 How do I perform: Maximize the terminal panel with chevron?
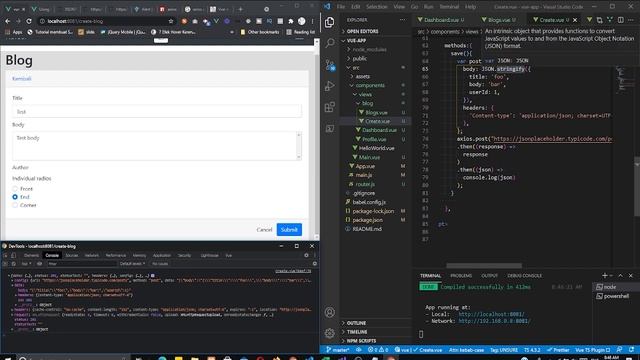(x=620, y=276)
